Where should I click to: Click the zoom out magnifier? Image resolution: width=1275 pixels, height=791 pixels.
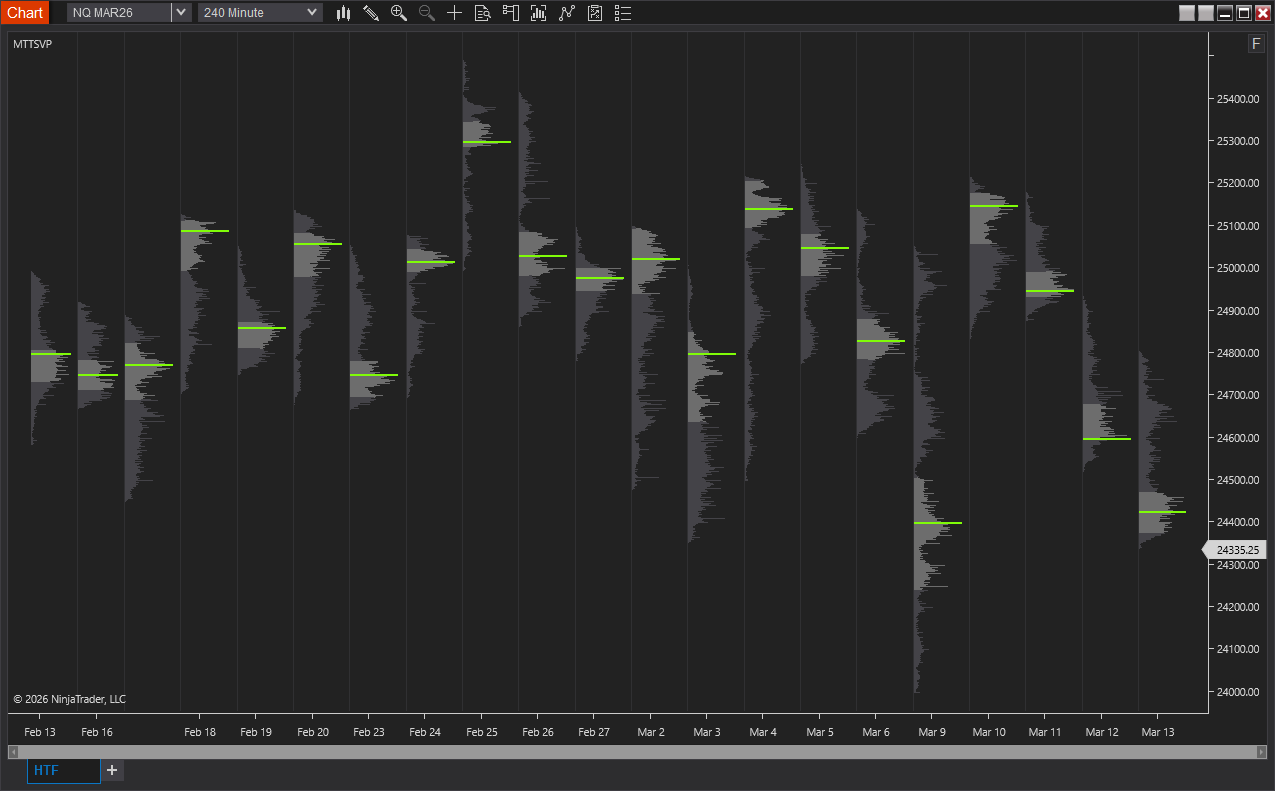click(x=427, y=13)
